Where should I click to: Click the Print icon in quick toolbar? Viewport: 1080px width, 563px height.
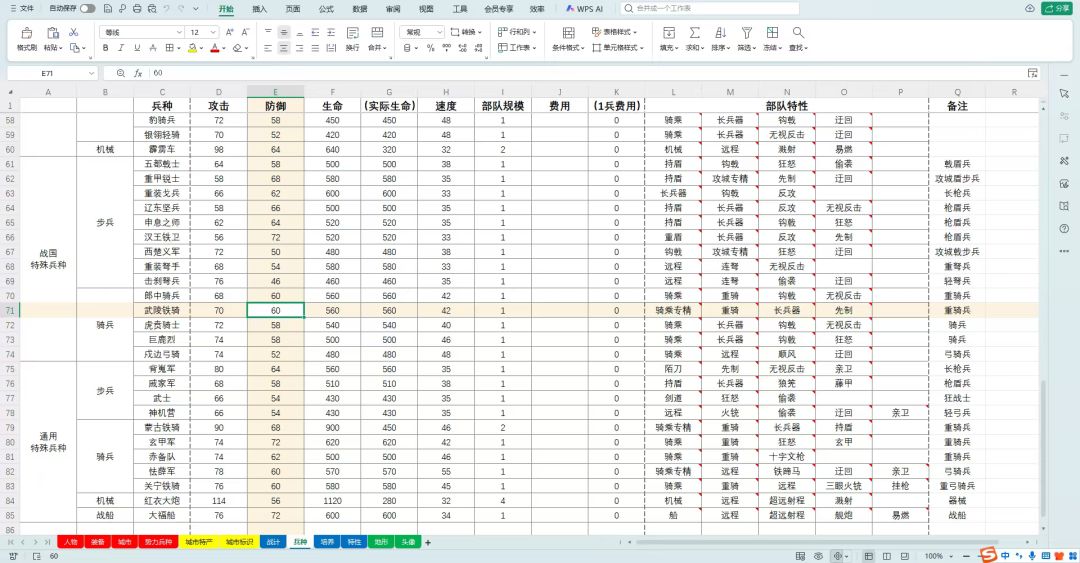(x=136, y=8)
